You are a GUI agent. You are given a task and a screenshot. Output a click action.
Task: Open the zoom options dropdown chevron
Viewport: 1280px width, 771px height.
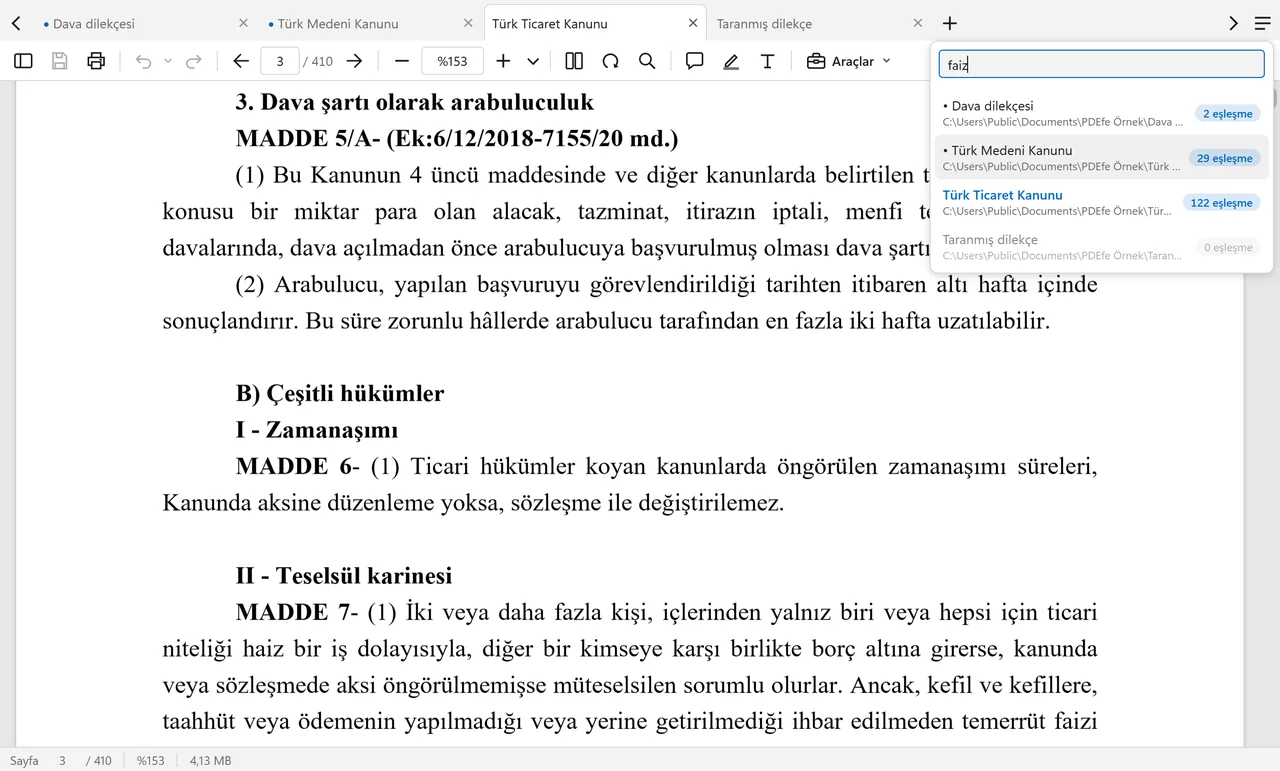(533, 61)
